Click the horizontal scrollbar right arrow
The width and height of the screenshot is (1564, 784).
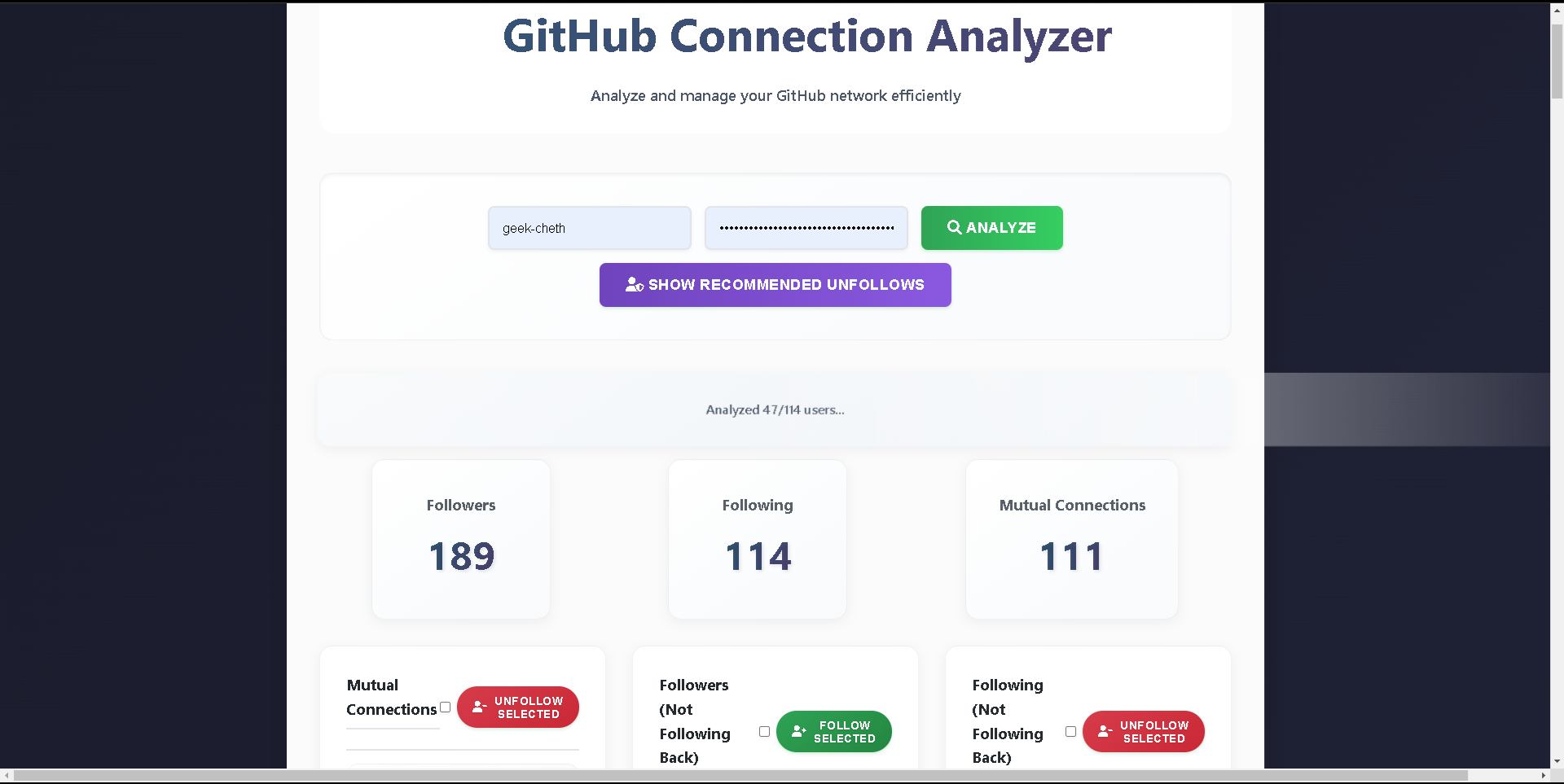[x=1543, y=776]
